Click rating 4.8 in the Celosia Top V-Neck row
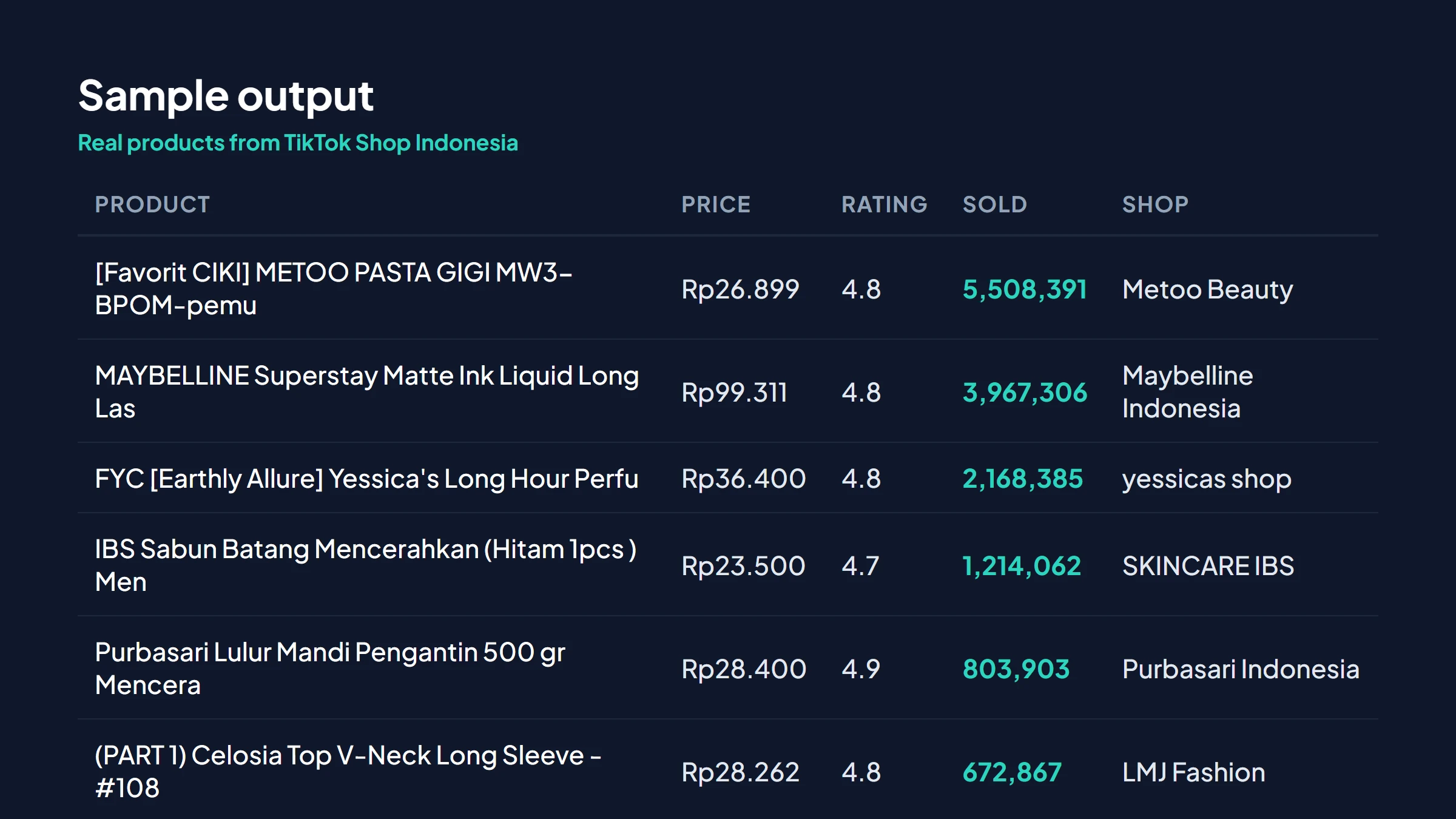The image size is (1456, 819). click(861, 772)
